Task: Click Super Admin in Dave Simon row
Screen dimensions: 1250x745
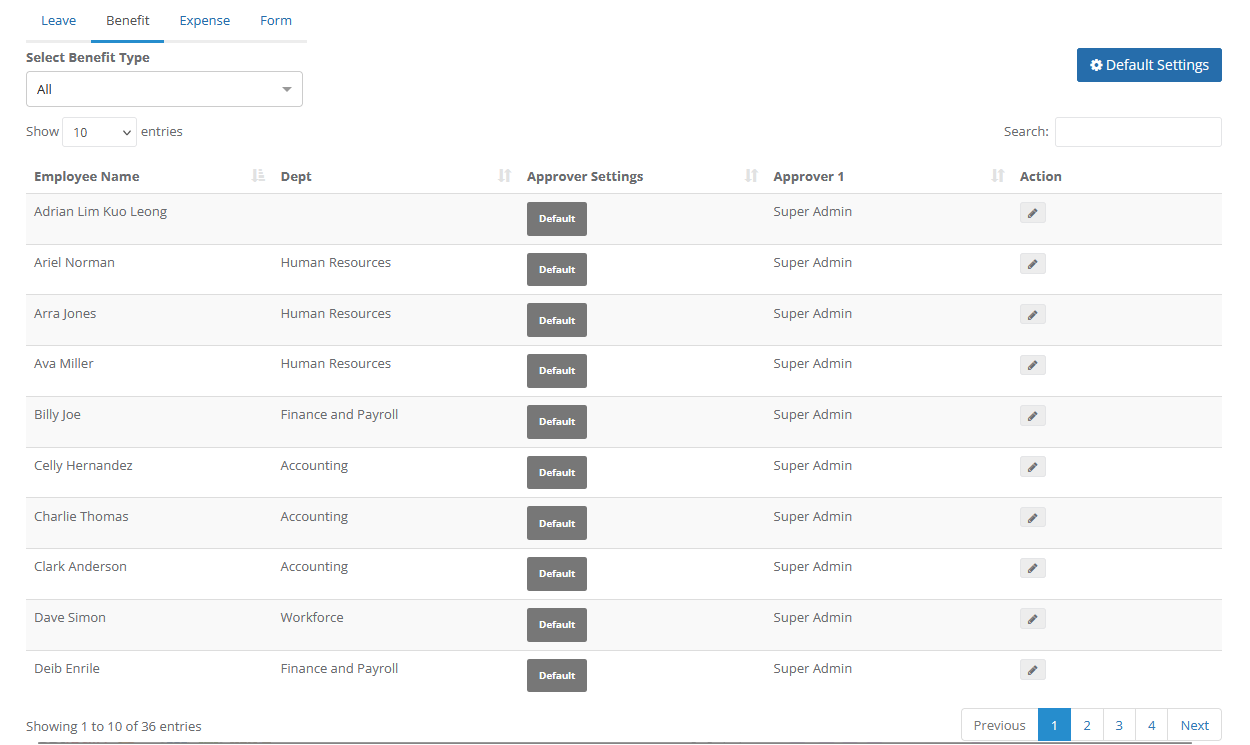Action: pyautogui.click(x=813, y=618)
